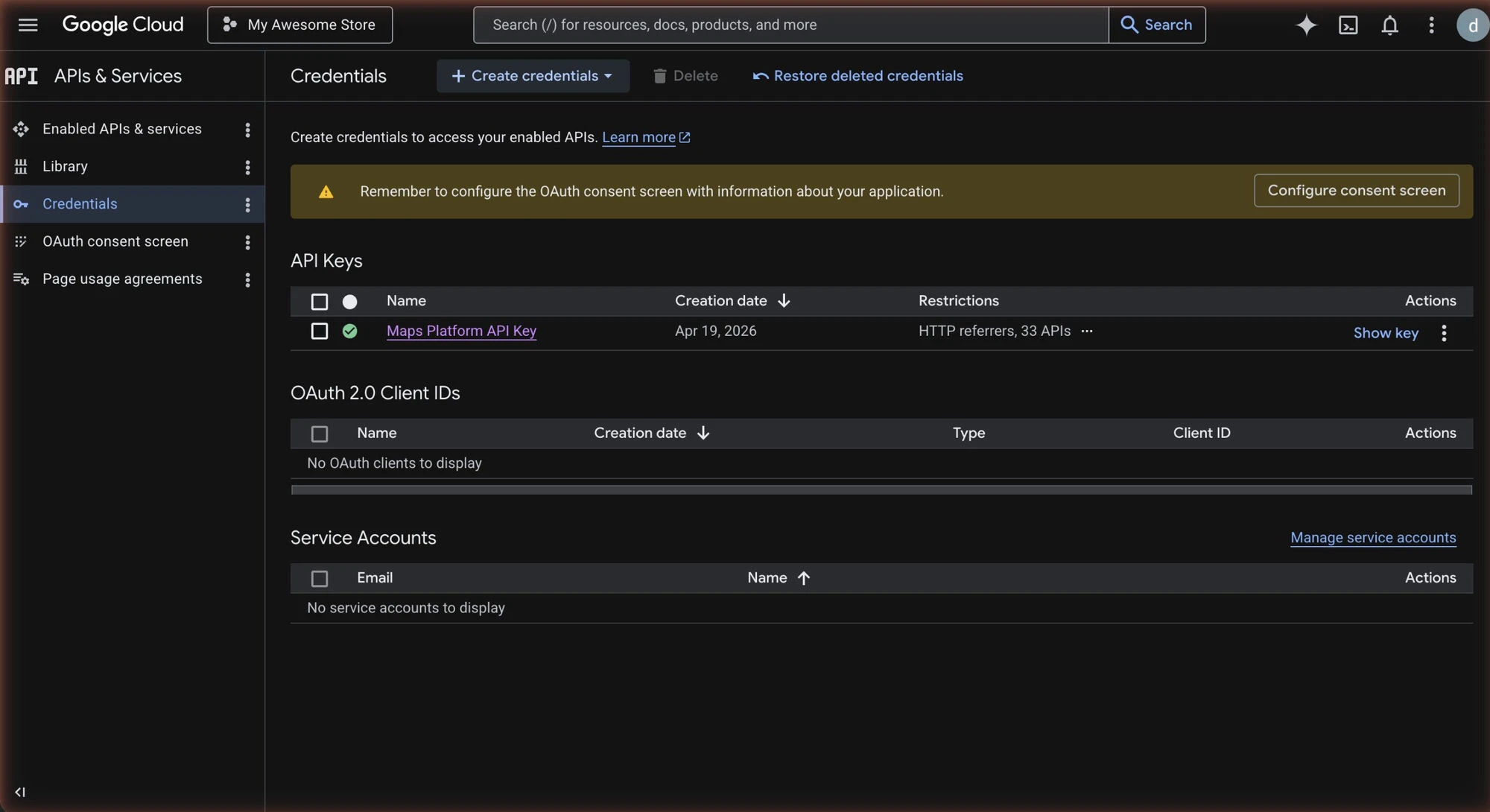Viewport: 1490px width, 812px height.
Task: Click 'HTTP referrers, 33 APIs' restriction text
Action: point(995,331)
